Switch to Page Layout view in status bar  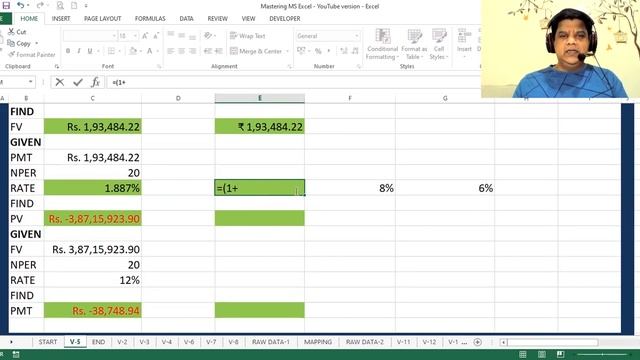[542, 354]
